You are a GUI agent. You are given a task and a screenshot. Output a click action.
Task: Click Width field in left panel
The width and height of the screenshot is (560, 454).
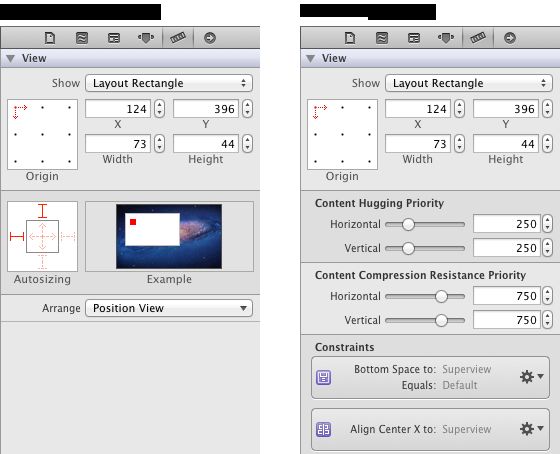point(118,144)
